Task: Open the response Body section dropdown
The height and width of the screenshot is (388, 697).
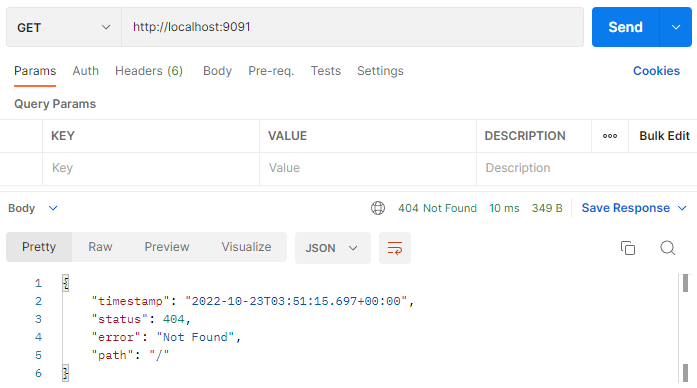Action: click(33, 208)
